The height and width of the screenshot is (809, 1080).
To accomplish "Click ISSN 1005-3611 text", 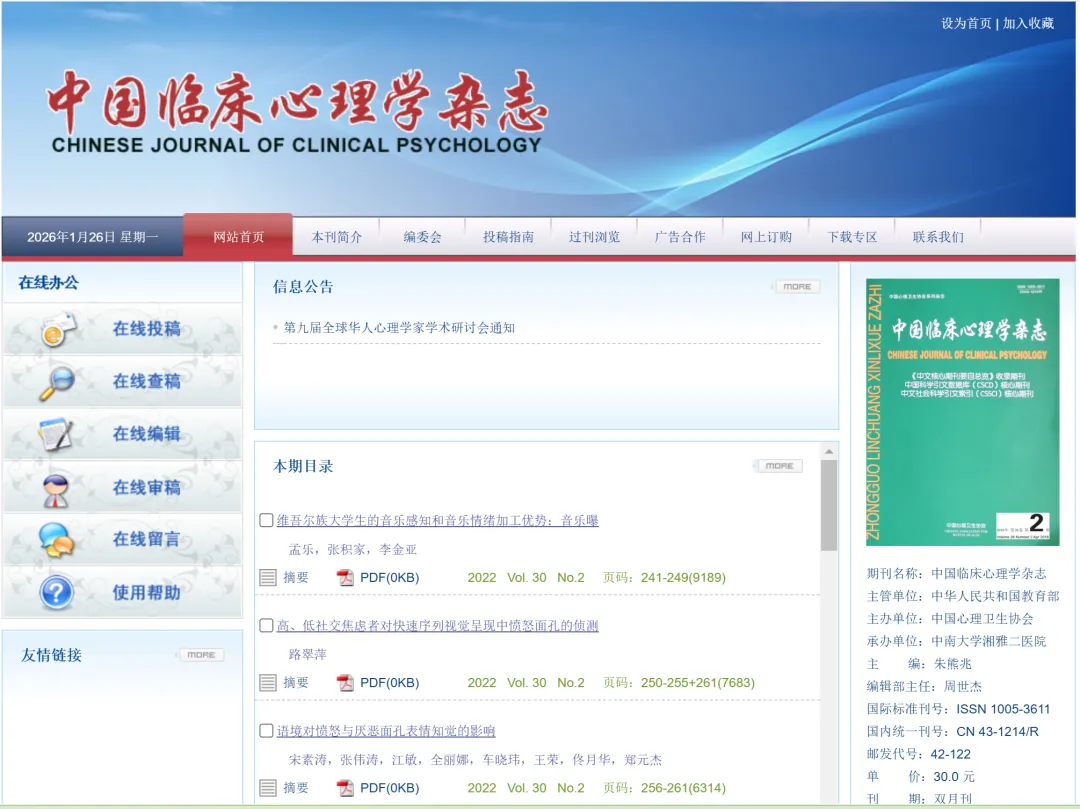I will pos(1003,709).
